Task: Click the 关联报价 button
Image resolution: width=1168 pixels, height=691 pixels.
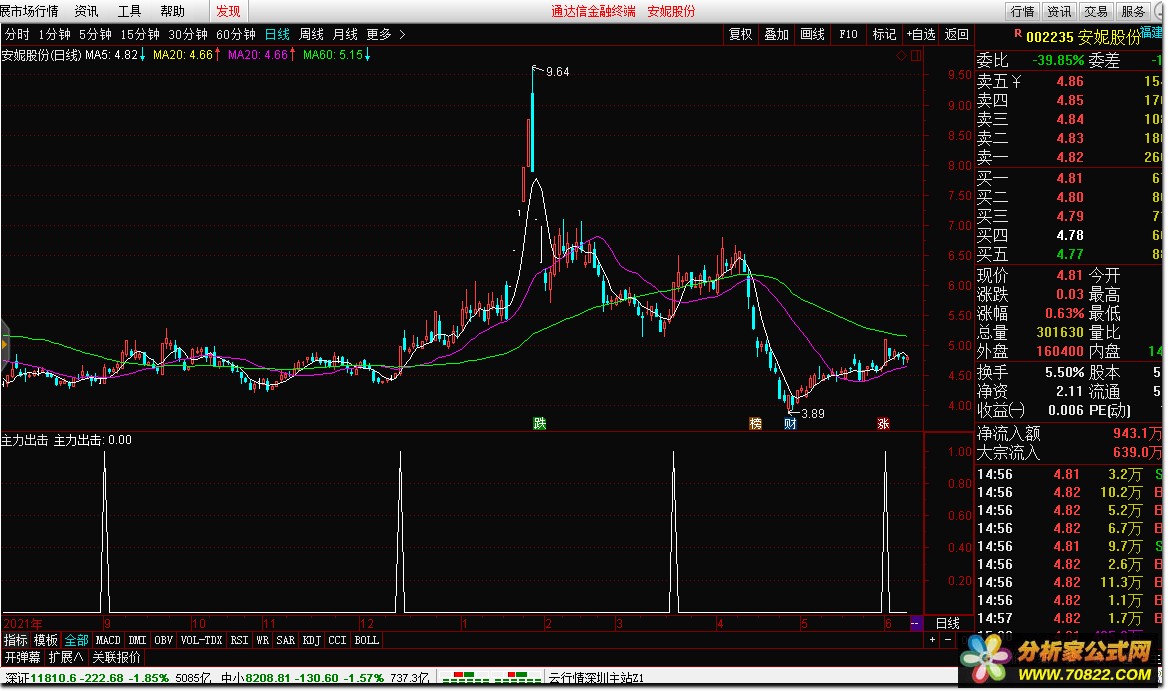Action: tap(116, 657)
